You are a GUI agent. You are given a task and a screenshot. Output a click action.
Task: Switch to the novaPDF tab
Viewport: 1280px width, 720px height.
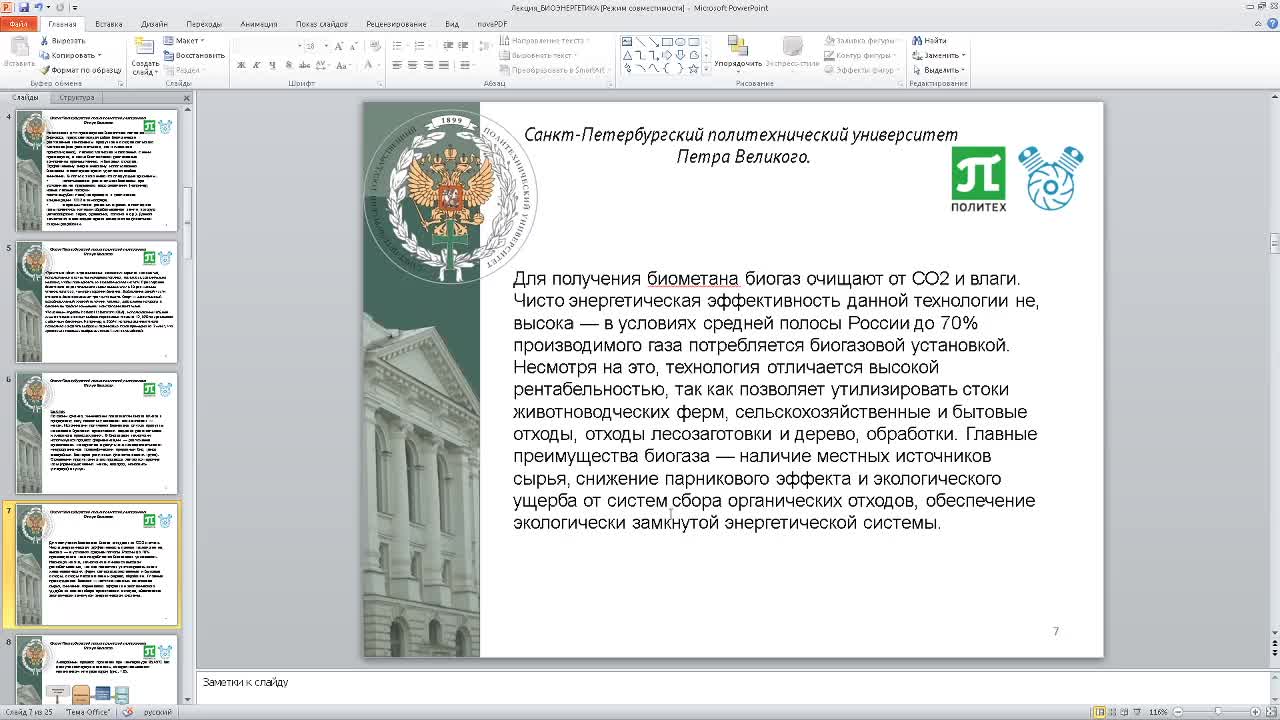492,24
